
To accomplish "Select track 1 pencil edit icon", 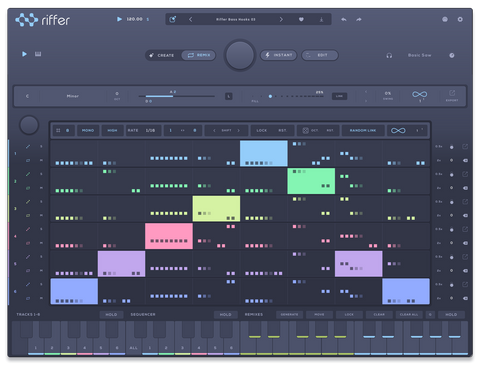I will [28, 147].
